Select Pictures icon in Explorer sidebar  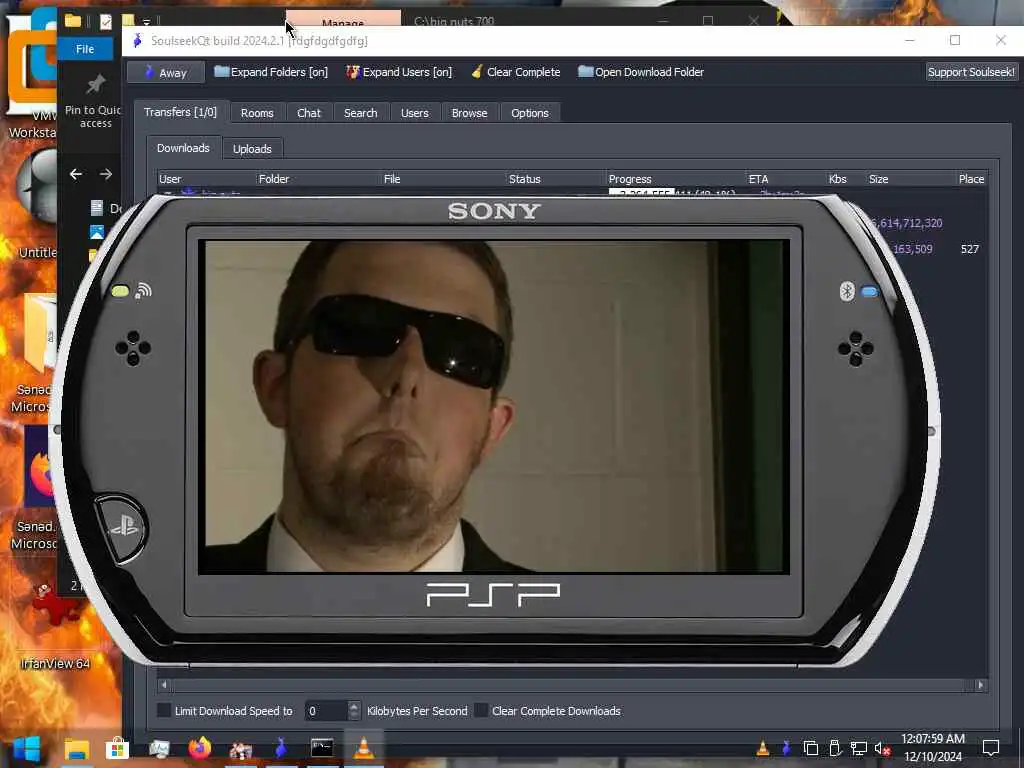97,232
